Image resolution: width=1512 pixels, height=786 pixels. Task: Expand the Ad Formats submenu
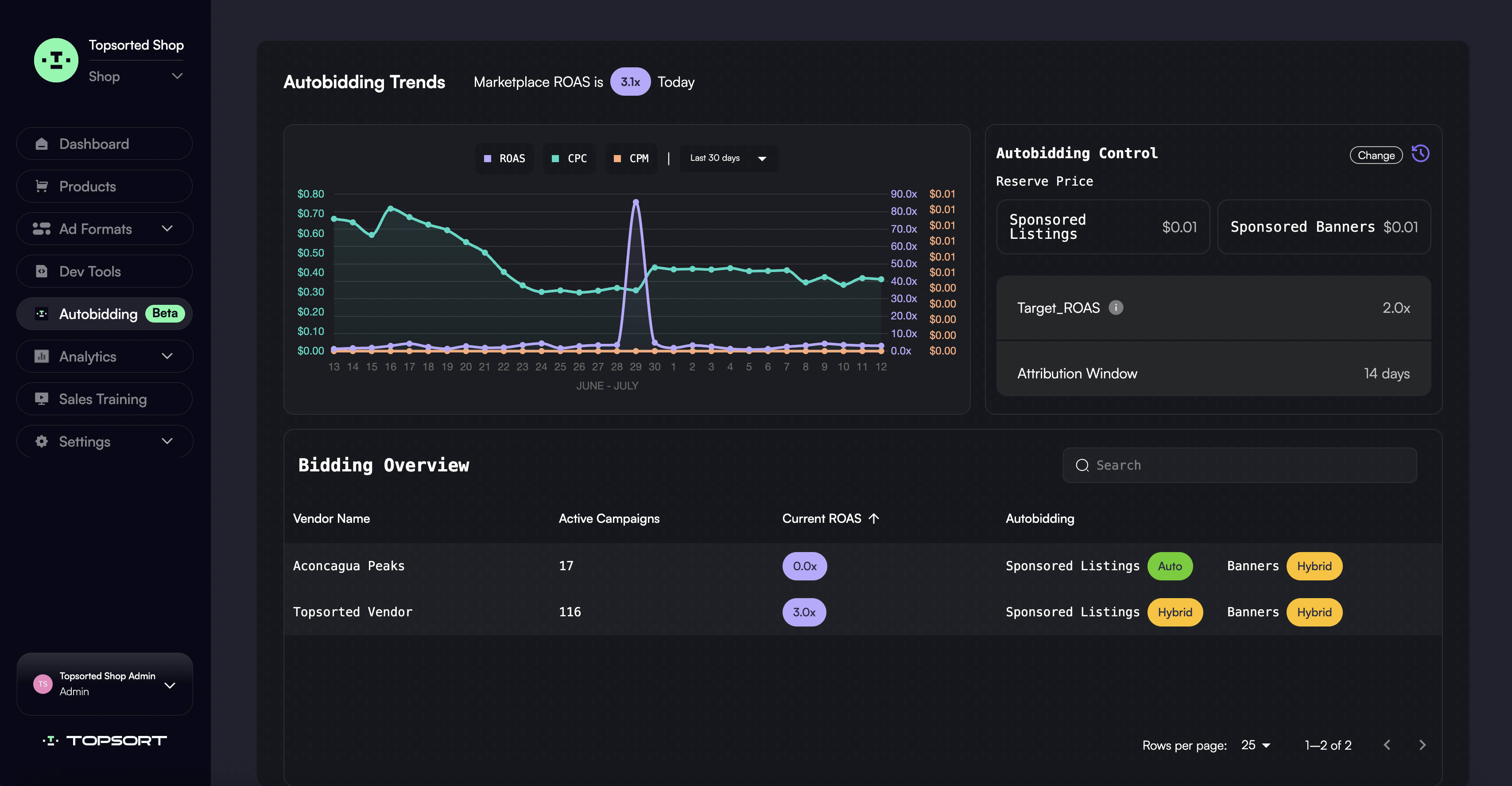tap(167, 229)
